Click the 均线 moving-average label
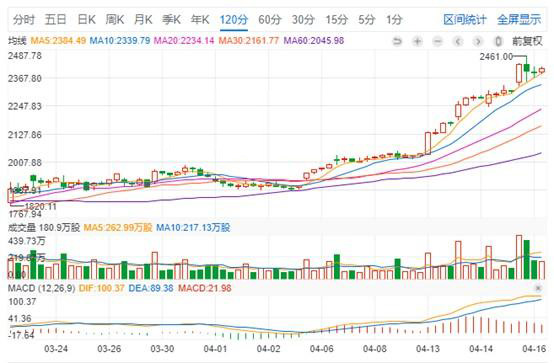The width and height of the screenshot is (554, 363). pos(17,41)
